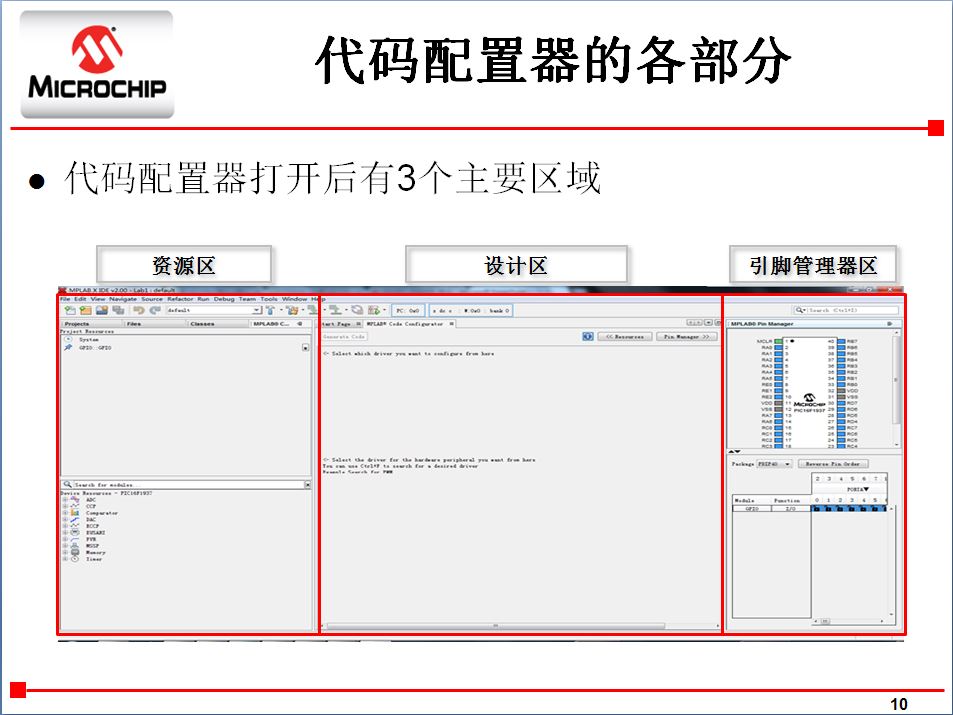Screen dimensions: 953x715
Task: Click the DAC module icon
Action: [75, 519]
